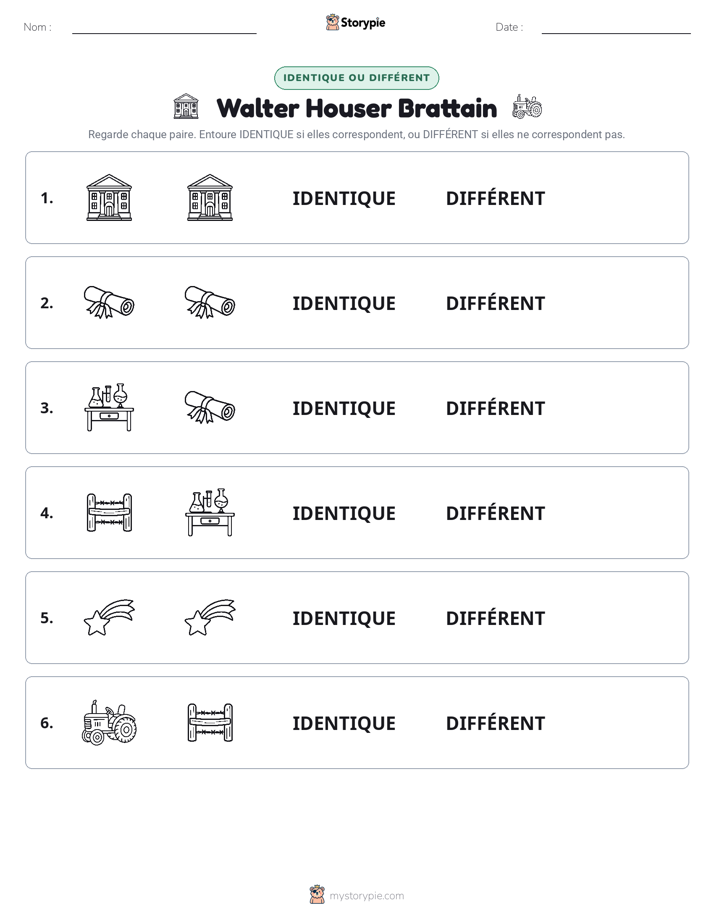The height and width of the screenshot is (924, 714).
Task: Select DIFFÉRENT for row 4
Action: click(495, 513)
